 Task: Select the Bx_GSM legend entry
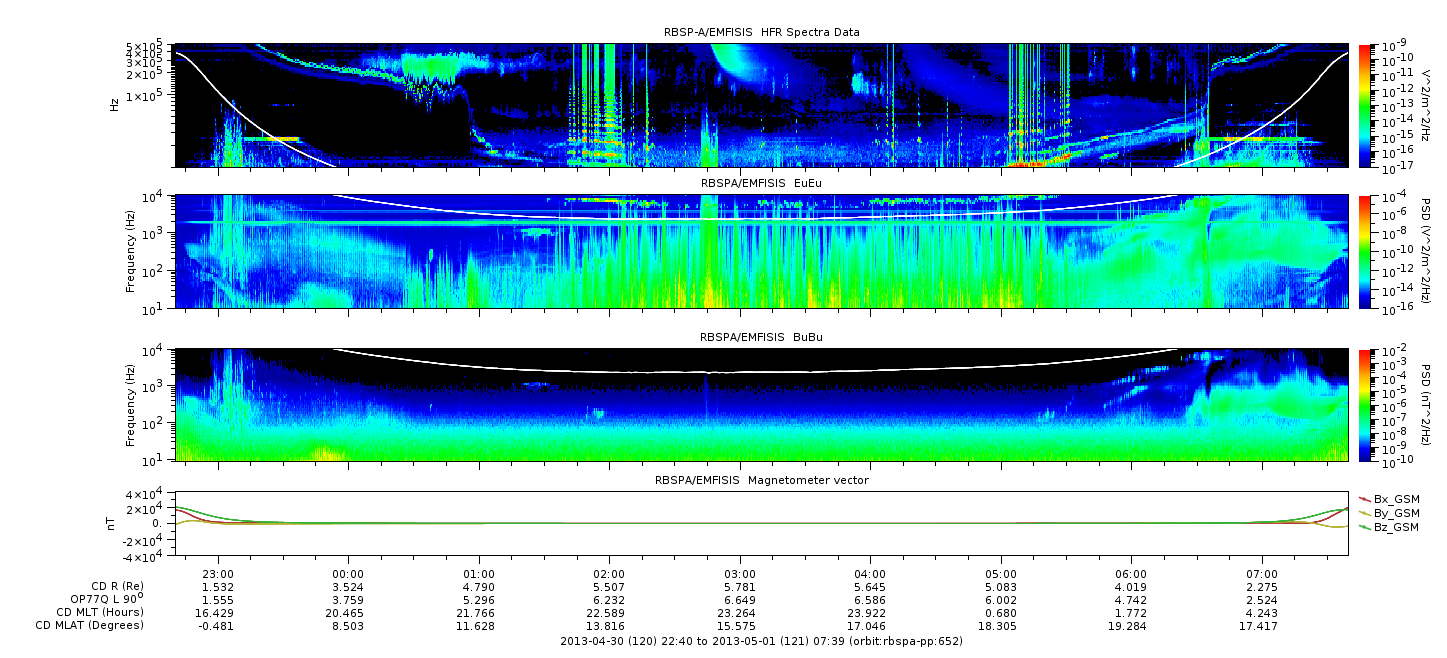tap(1396, 498)
